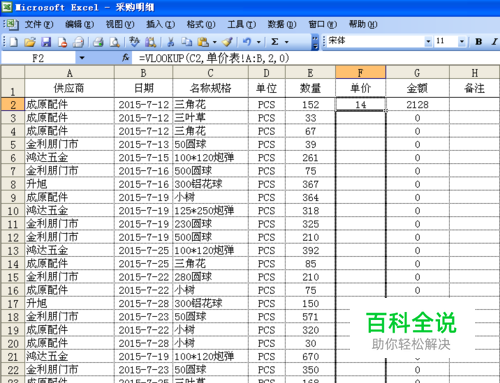Click the Research binoculars icon
Viewport: 500px width, 383px height.
tap(150, 42)
